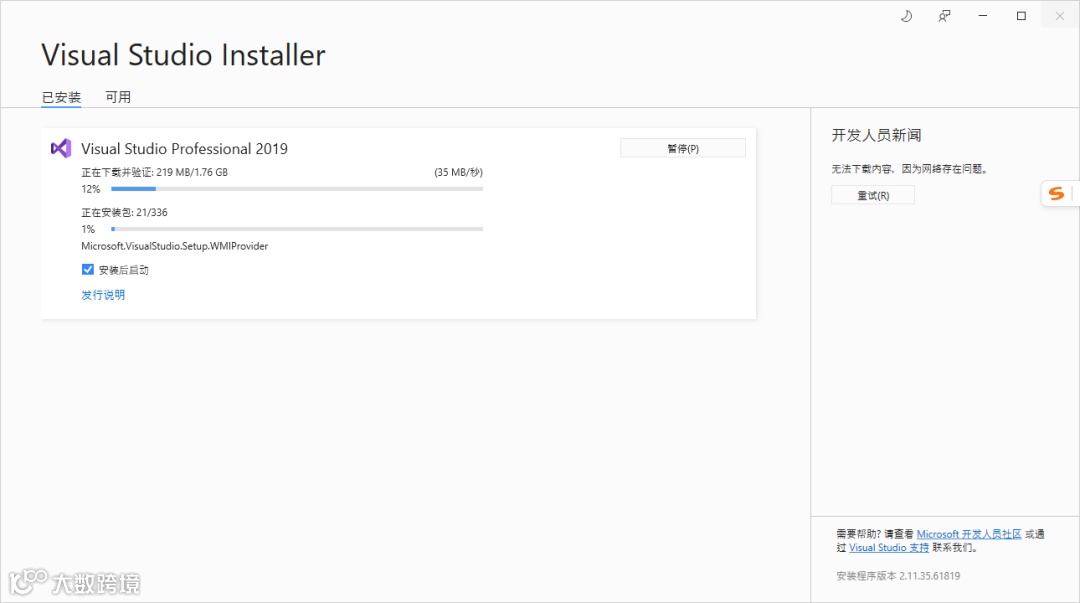Open the Visual Studio 支持 link
The height and width of the screenshot is (603, 1080).
889,548
